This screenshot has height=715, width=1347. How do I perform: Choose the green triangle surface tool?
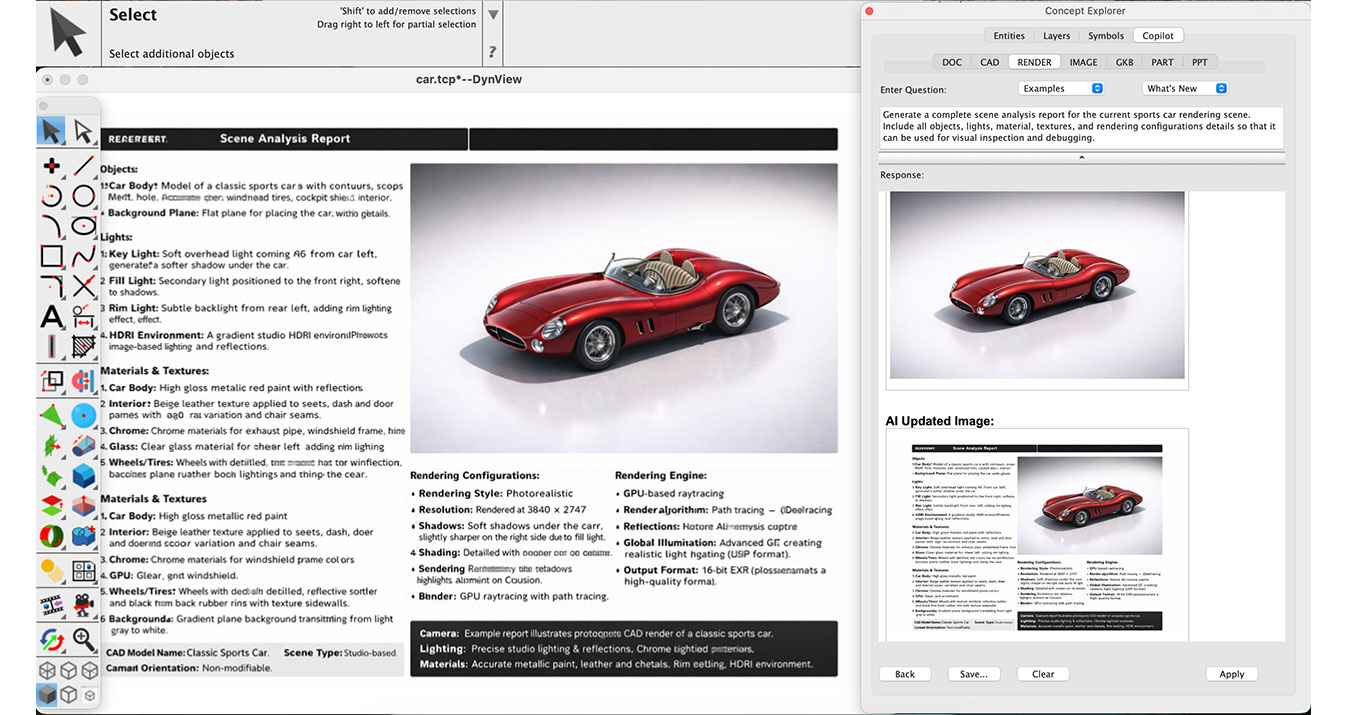click(51, 414)
